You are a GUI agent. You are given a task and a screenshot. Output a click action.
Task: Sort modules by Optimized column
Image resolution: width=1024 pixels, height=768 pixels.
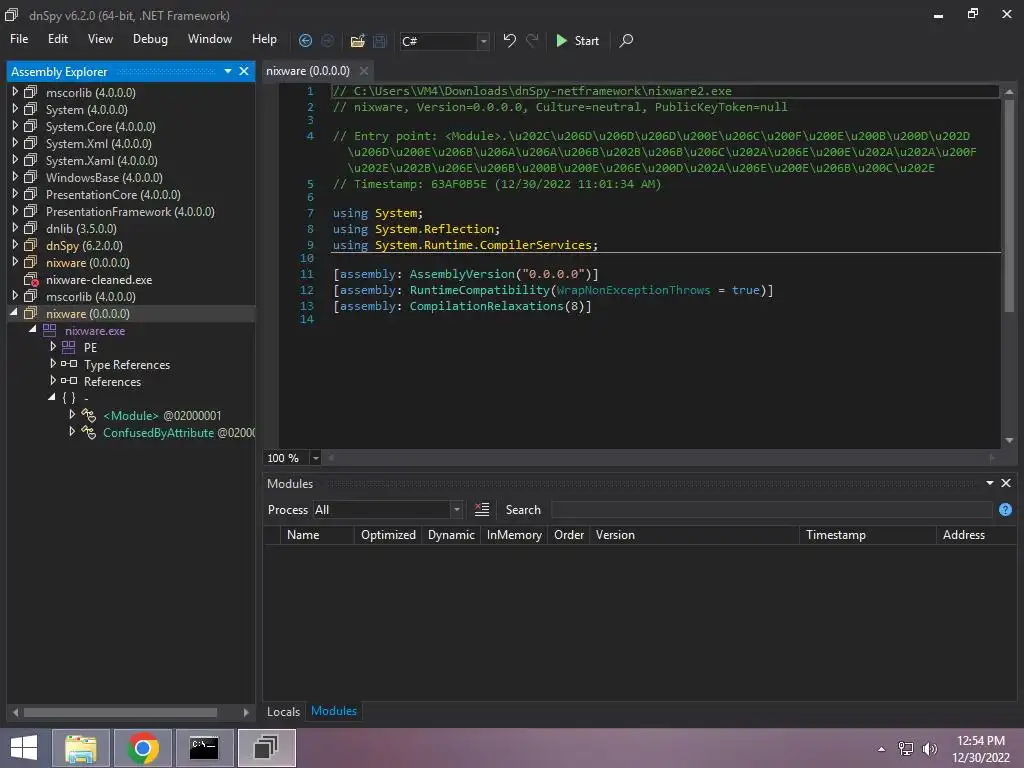point(388,535)
